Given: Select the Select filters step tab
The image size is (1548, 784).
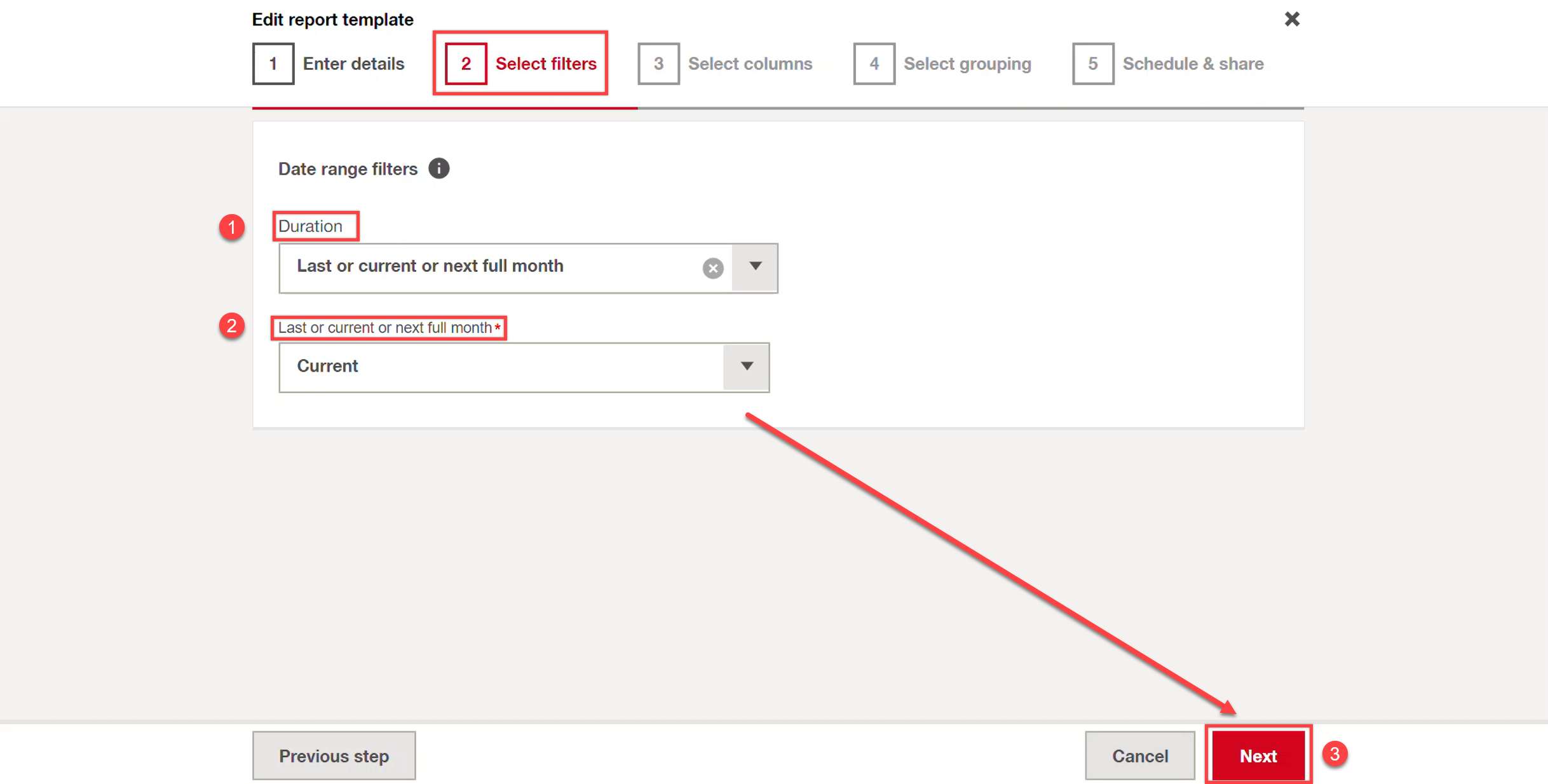Looking at the screenshot, I should click(520, 64).
